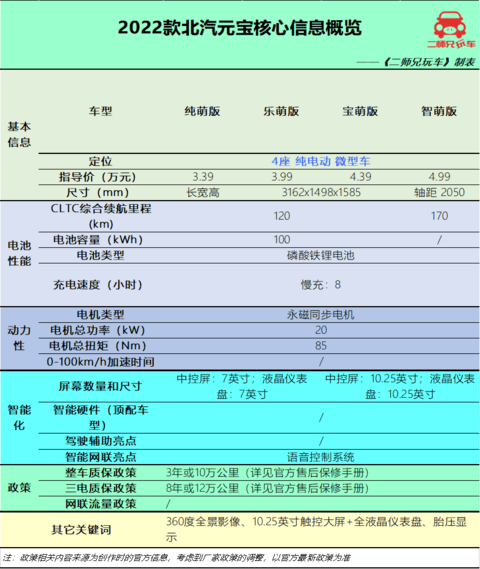Image resolution: width=480 pixels, height=569 pixels.
Task: Select the 磷酸铁锂电池 cell
Action: click(321, 255)
